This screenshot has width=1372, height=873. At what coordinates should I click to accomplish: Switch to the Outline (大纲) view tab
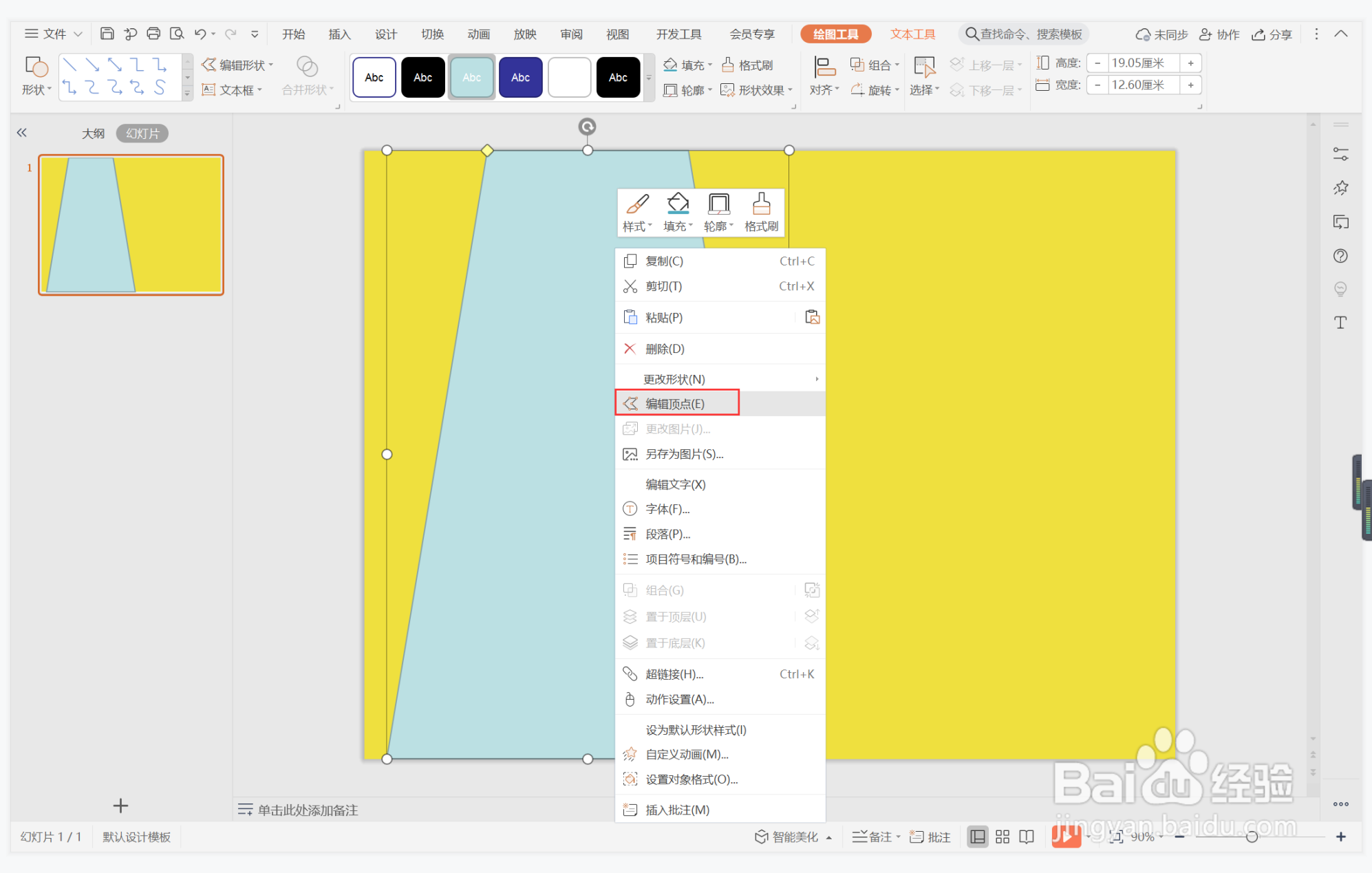[93, 133]
